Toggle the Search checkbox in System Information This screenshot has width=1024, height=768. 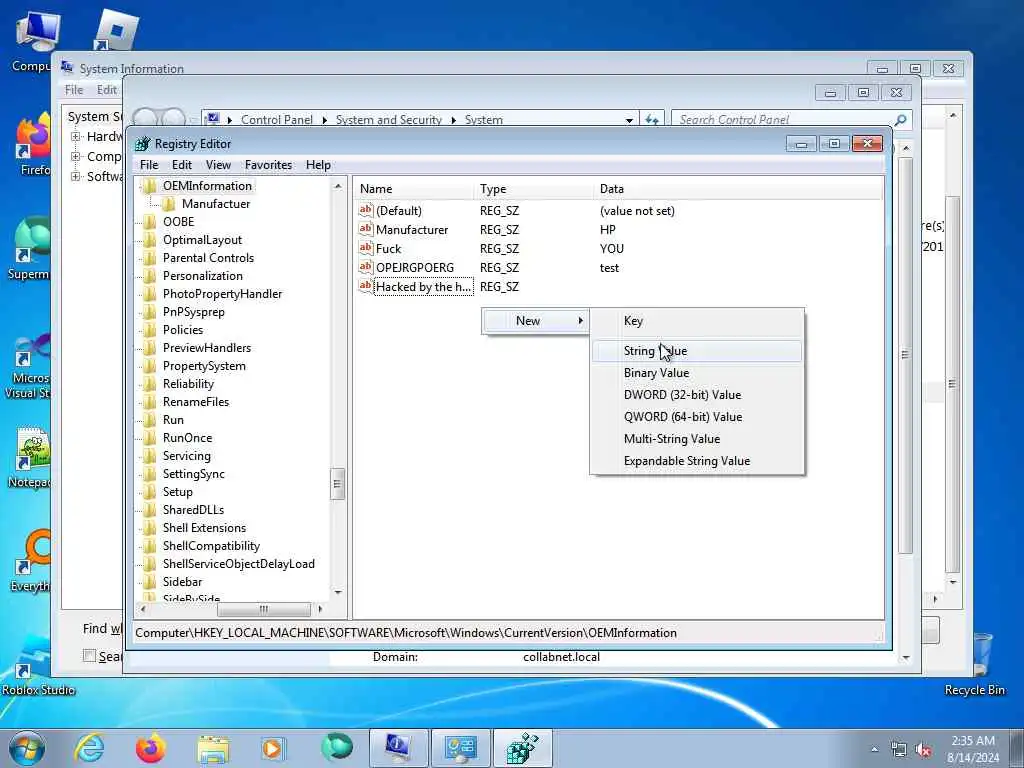click(89, 656)
